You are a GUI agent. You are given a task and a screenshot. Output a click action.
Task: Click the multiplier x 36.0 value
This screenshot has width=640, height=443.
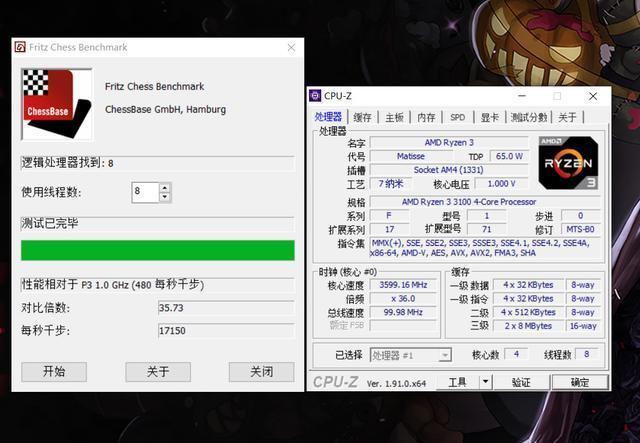[403, 298]
